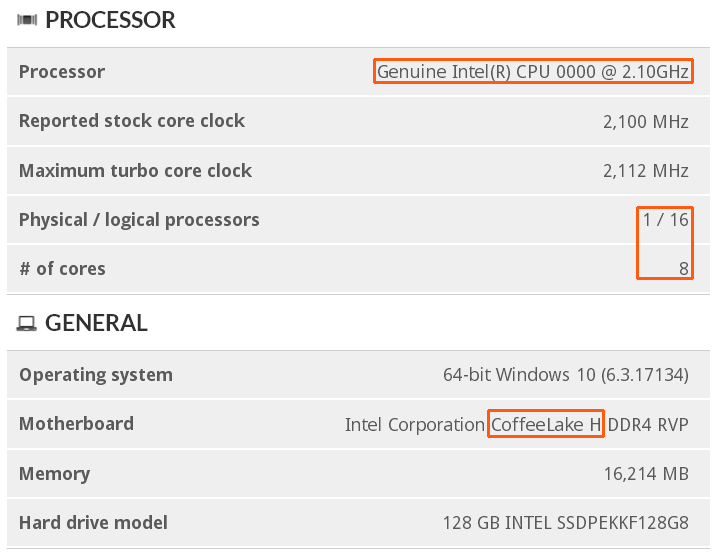Select the Operating system label
Image resolution: width=716 pixels, height=555 pixels.
tap(96, 375)
